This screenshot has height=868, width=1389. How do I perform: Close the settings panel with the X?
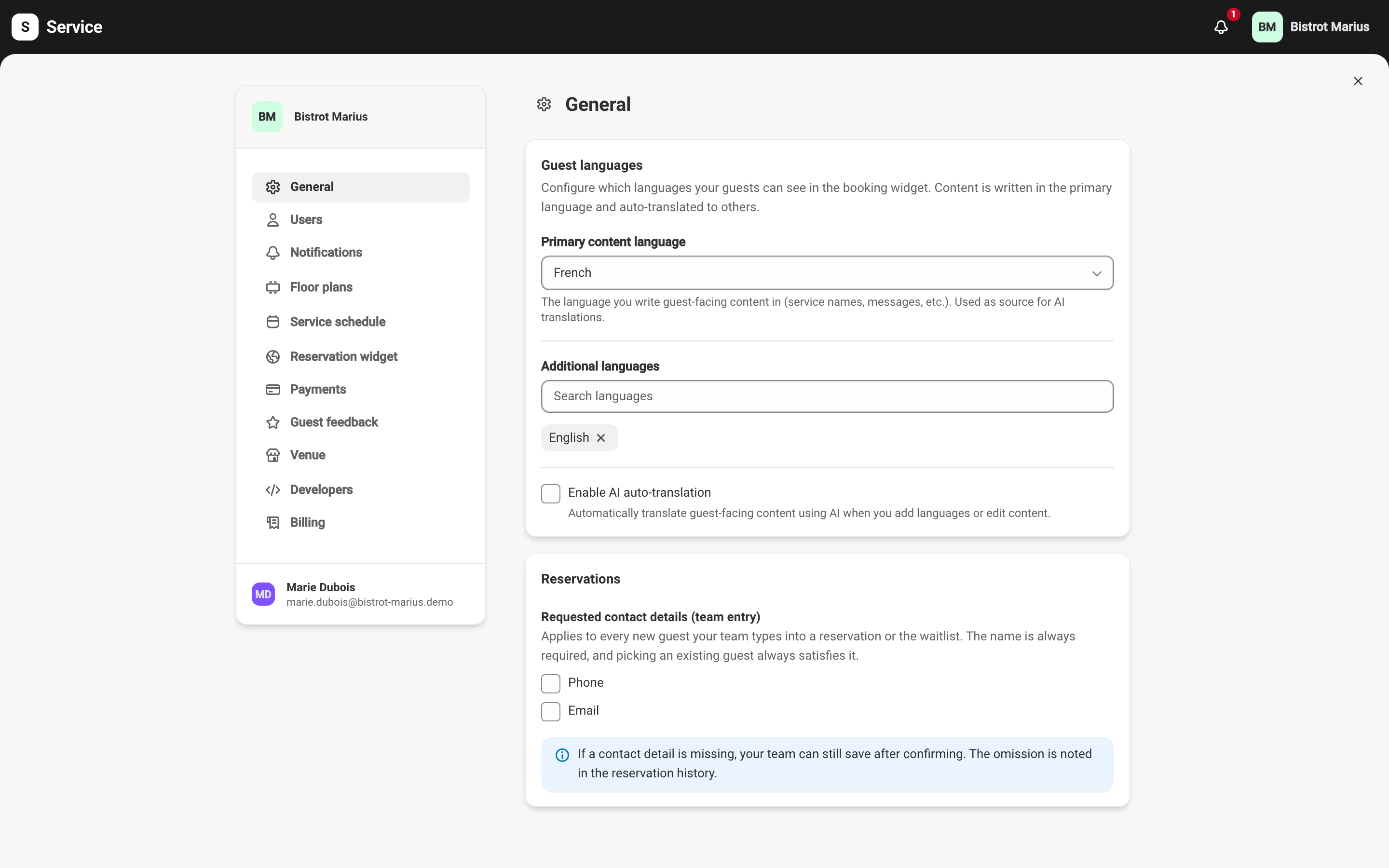click(1358, 81)
